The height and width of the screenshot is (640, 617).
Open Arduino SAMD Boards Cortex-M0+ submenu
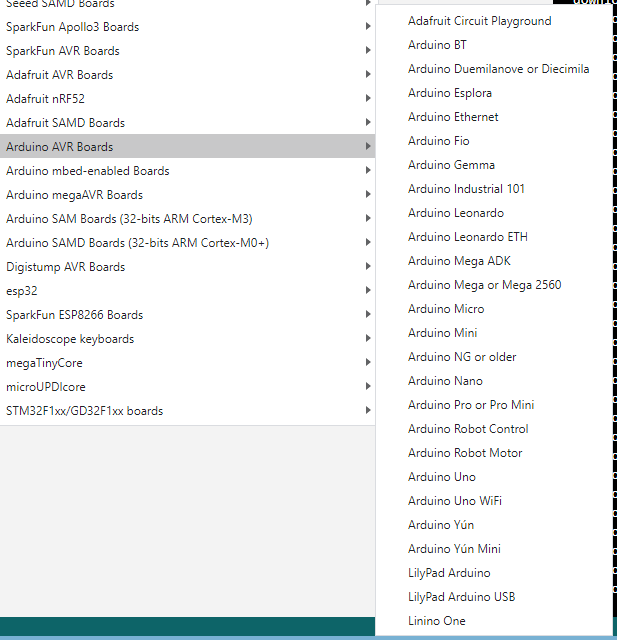click(x=187, y=243)
